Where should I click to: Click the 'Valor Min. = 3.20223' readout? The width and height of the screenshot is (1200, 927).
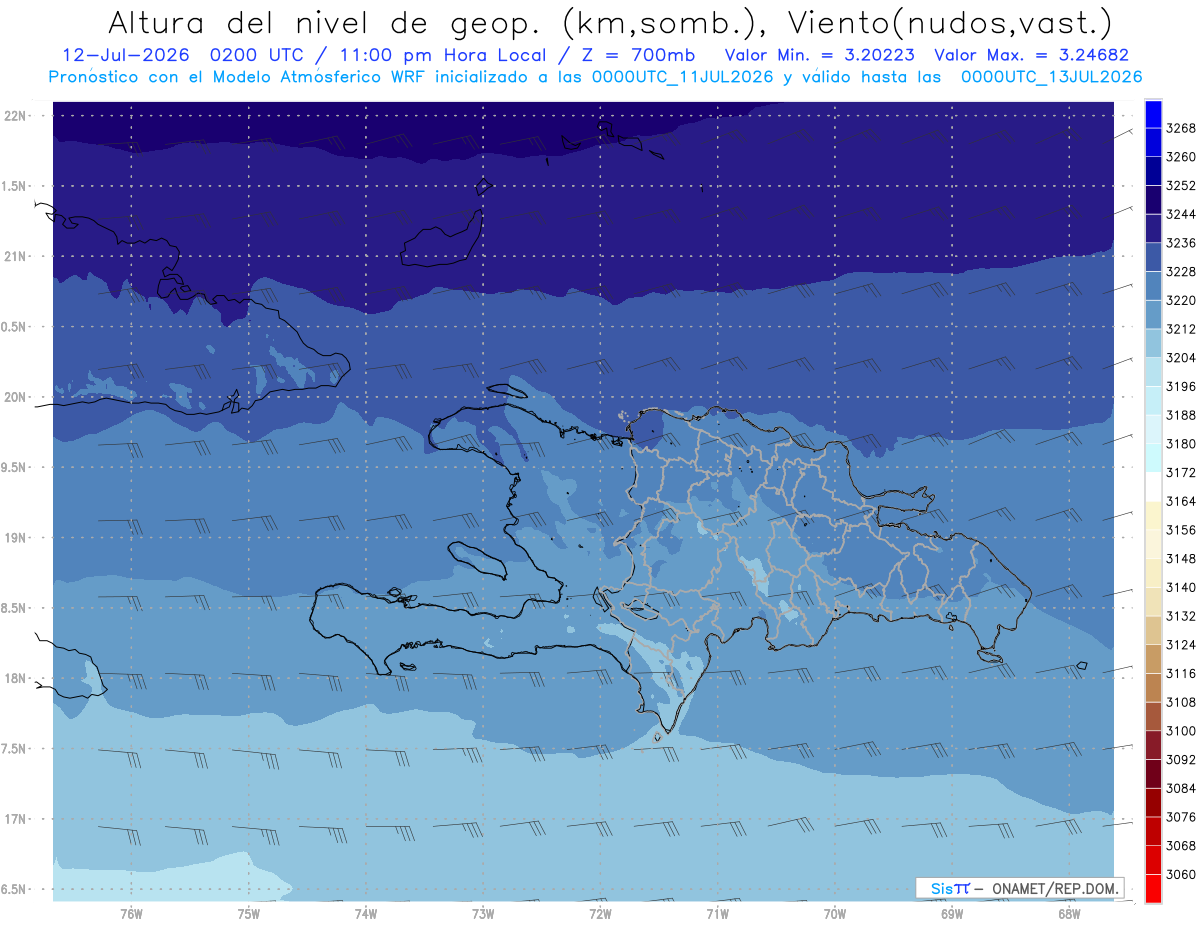(x=819, y=55)
